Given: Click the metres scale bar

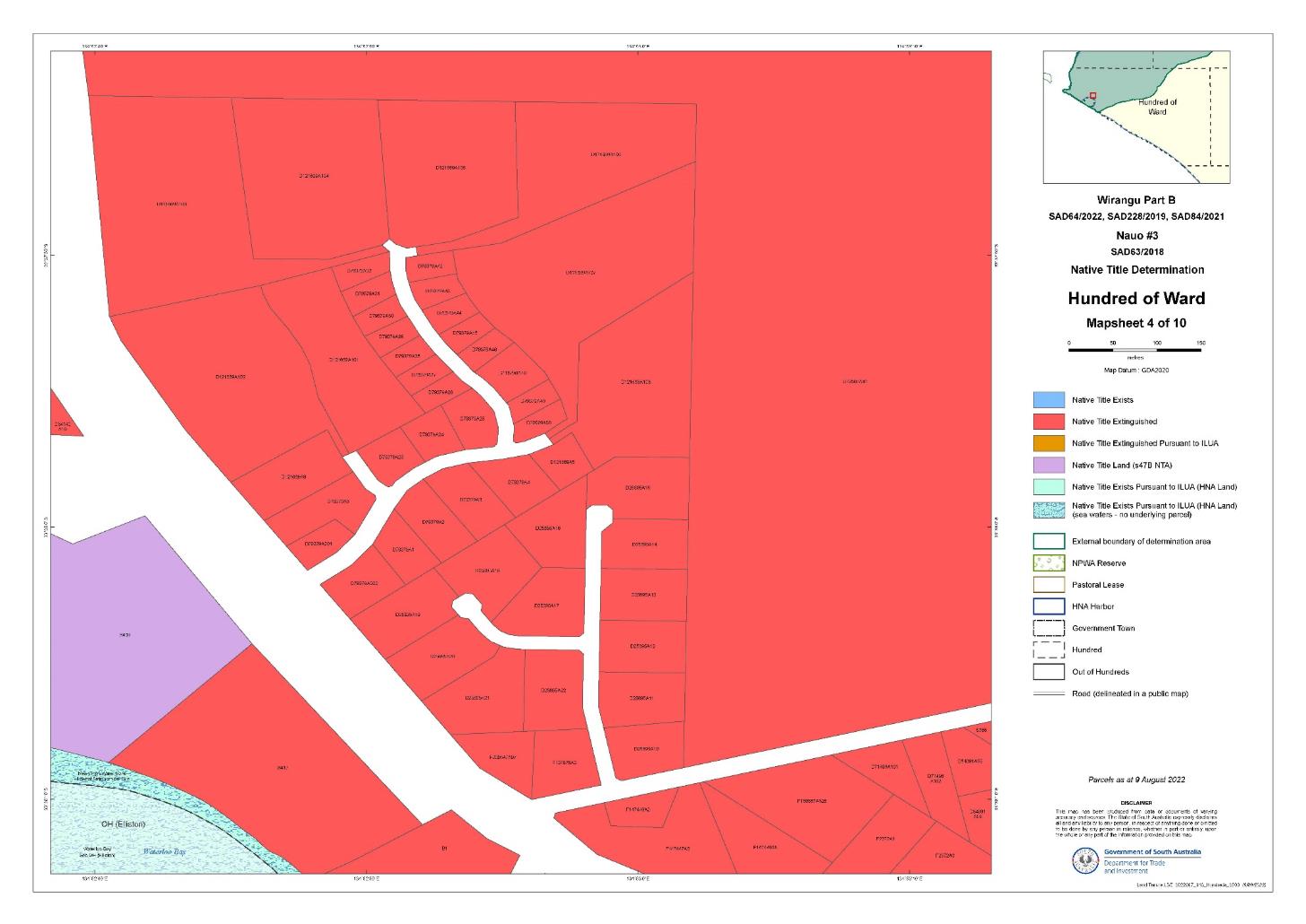Looking at the screenshot, I should (x=1135, y=350).
